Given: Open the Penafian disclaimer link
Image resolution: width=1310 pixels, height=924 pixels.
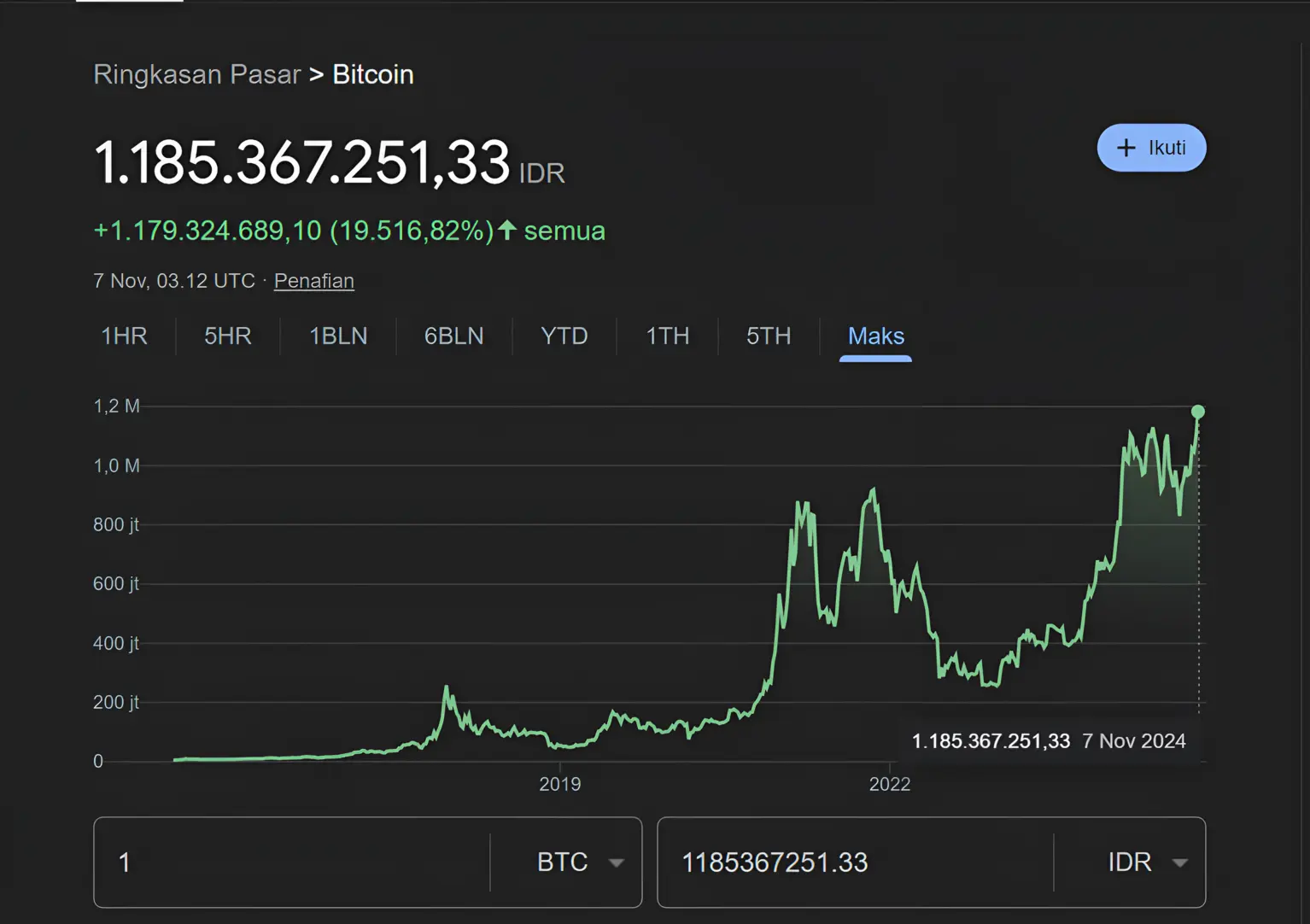Looking at the screenshot, I should tap(313, 281).
